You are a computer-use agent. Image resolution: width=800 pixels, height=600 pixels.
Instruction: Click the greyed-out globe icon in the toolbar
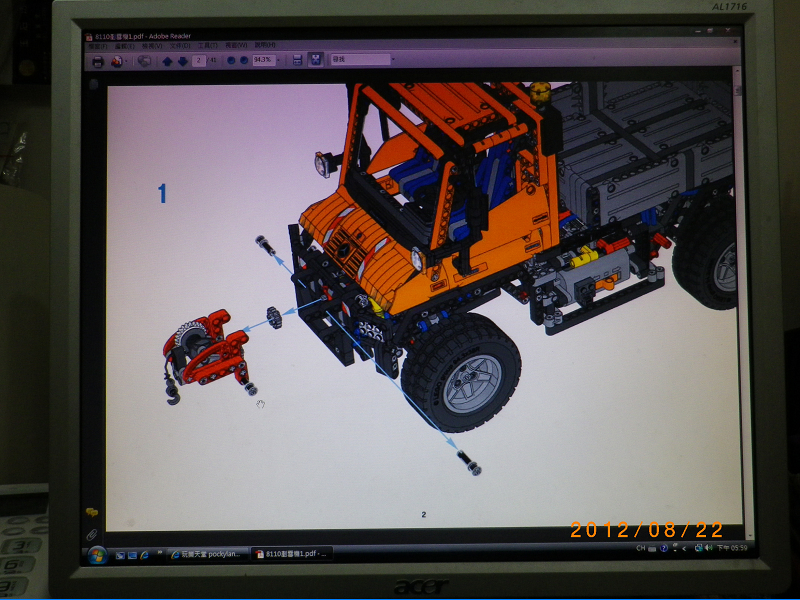pos(144,61)
